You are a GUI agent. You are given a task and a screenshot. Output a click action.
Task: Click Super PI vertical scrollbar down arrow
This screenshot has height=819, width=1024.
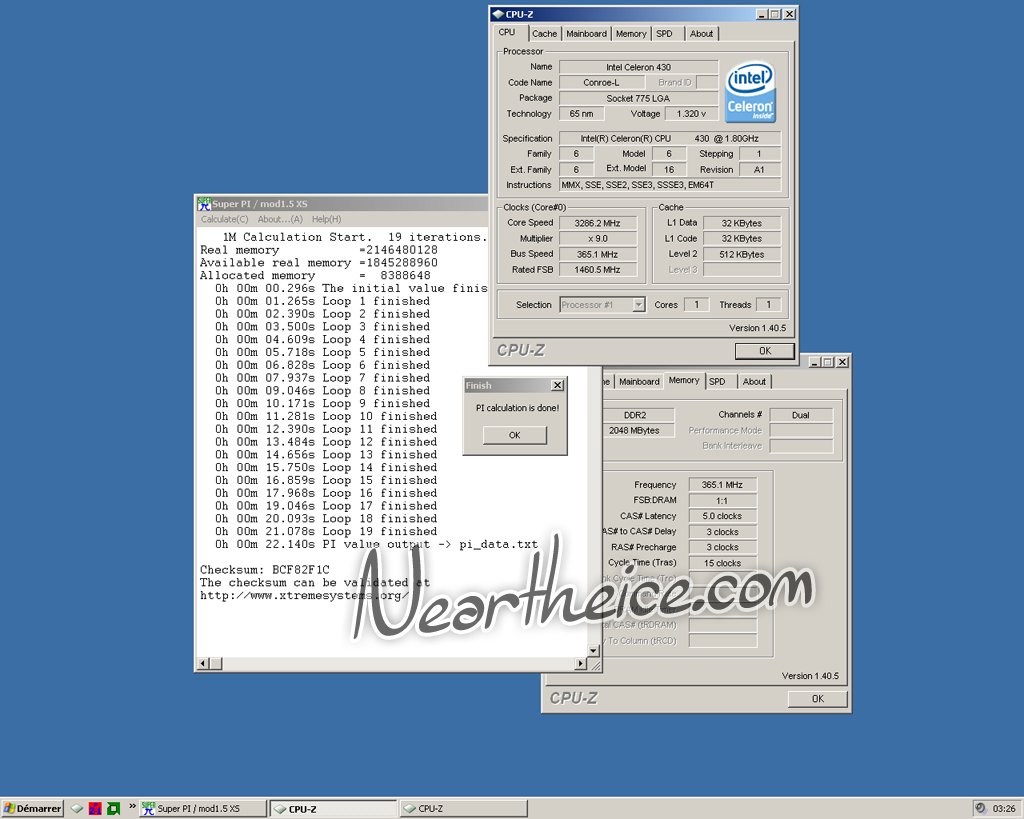tap(594, 650)
